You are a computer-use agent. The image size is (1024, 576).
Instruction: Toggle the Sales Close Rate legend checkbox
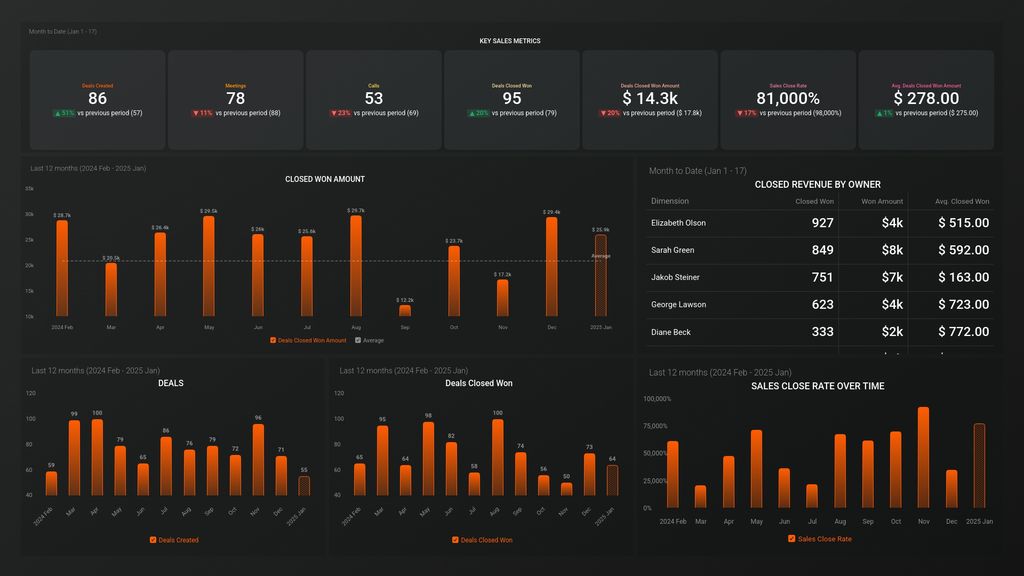point(792,539)
